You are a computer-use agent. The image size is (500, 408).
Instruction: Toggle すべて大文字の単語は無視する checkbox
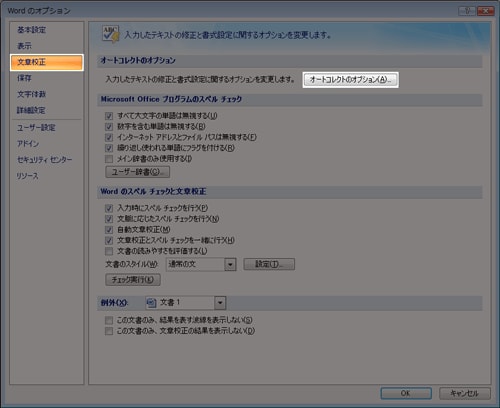pos(109,116)
